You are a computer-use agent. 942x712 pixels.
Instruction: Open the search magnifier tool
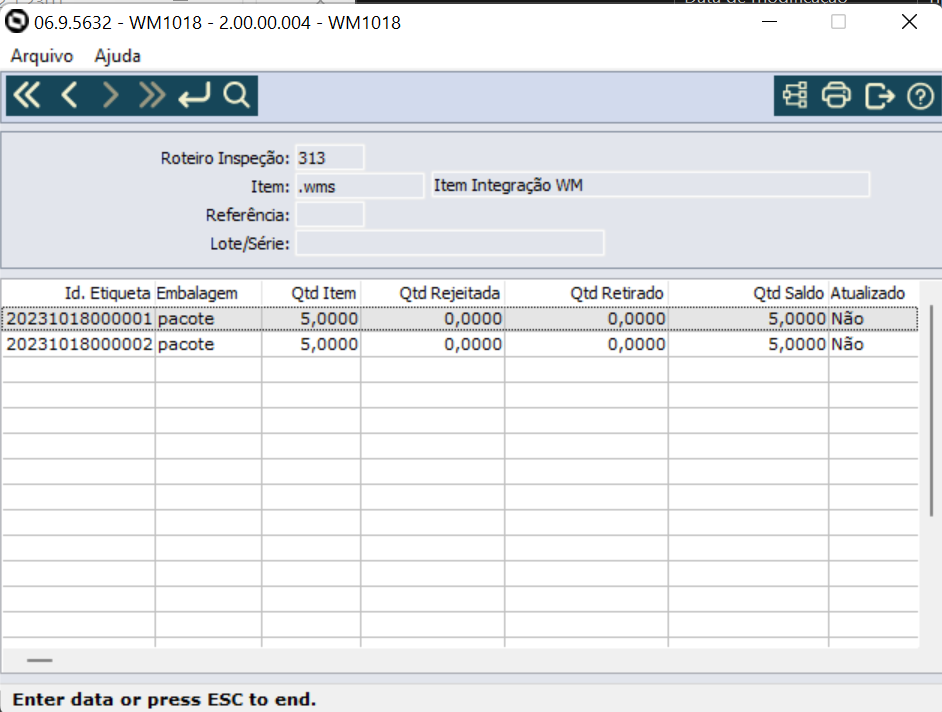(236, 96)
